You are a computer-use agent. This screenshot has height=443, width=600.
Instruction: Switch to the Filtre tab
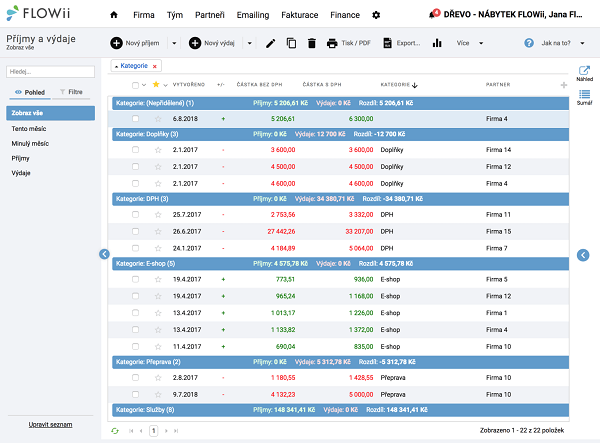click(72, 91)
